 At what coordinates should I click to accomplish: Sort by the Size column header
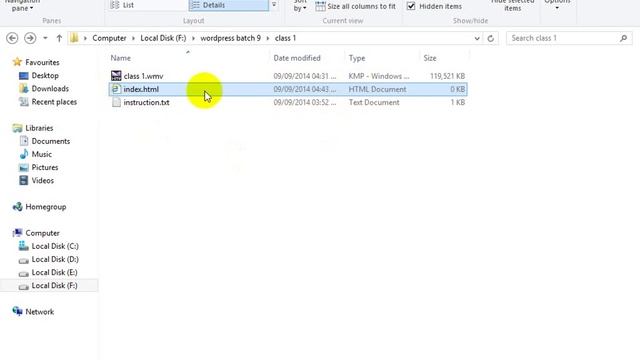[430, 58]
